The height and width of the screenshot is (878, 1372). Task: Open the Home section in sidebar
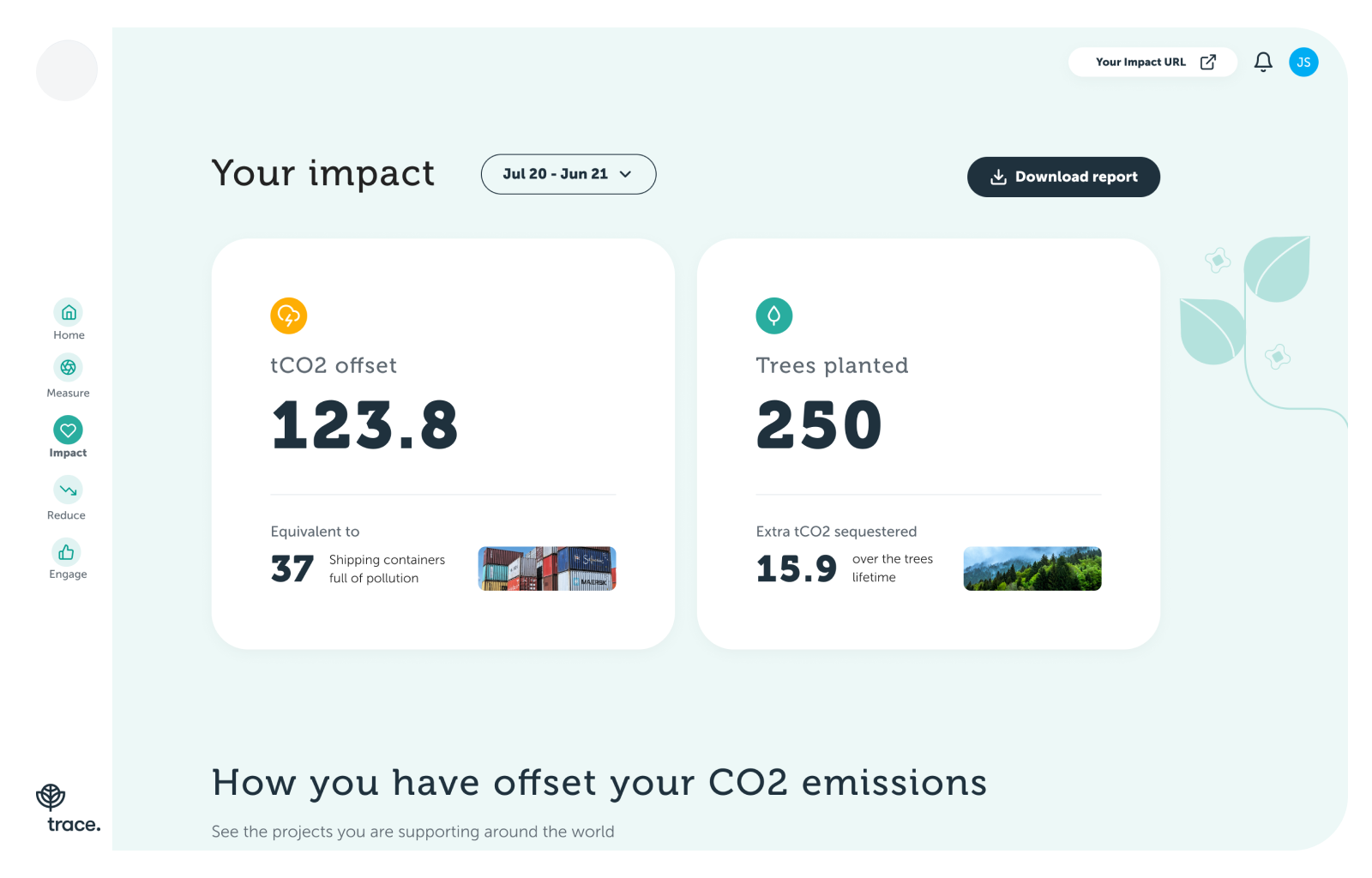(x=68, y=312)
